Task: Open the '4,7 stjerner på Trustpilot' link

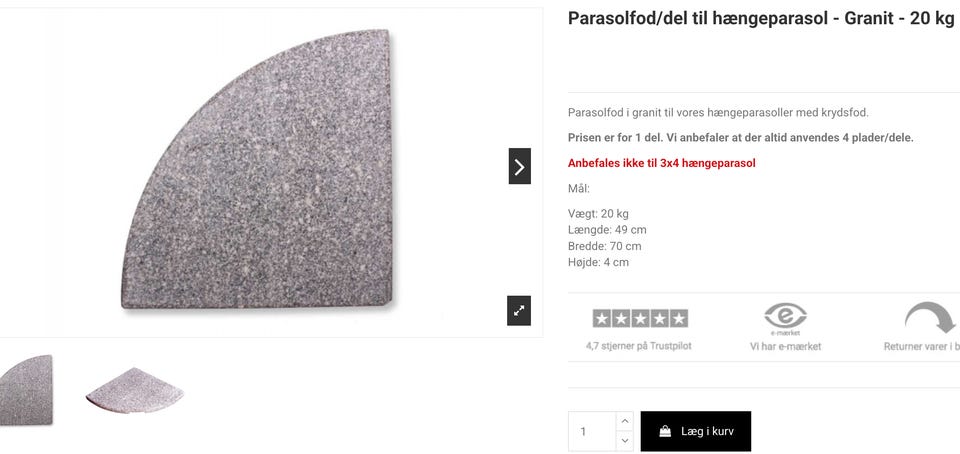Action: point(639,346)
